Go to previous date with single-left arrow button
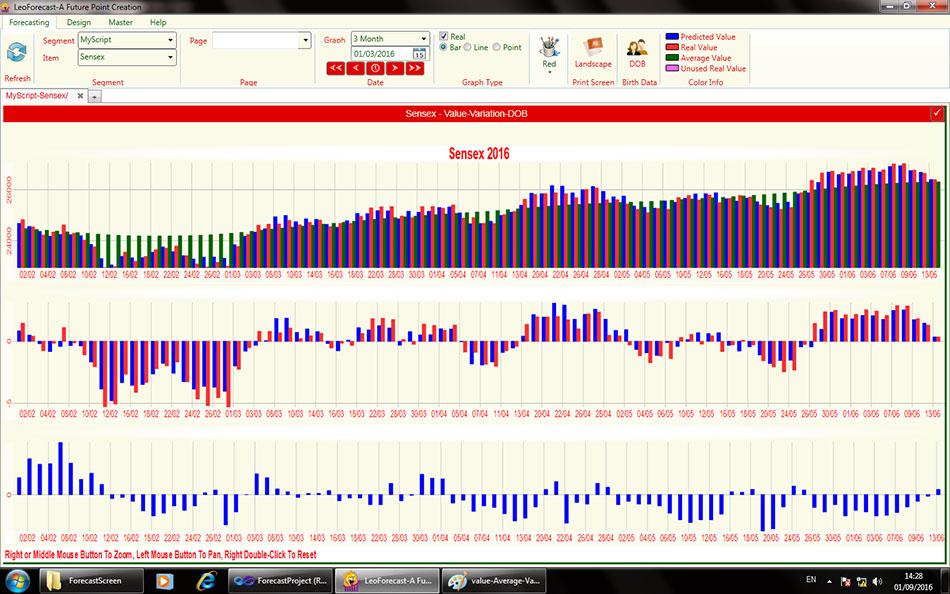This screenshot has width=950, height=594. pos(356,68)
